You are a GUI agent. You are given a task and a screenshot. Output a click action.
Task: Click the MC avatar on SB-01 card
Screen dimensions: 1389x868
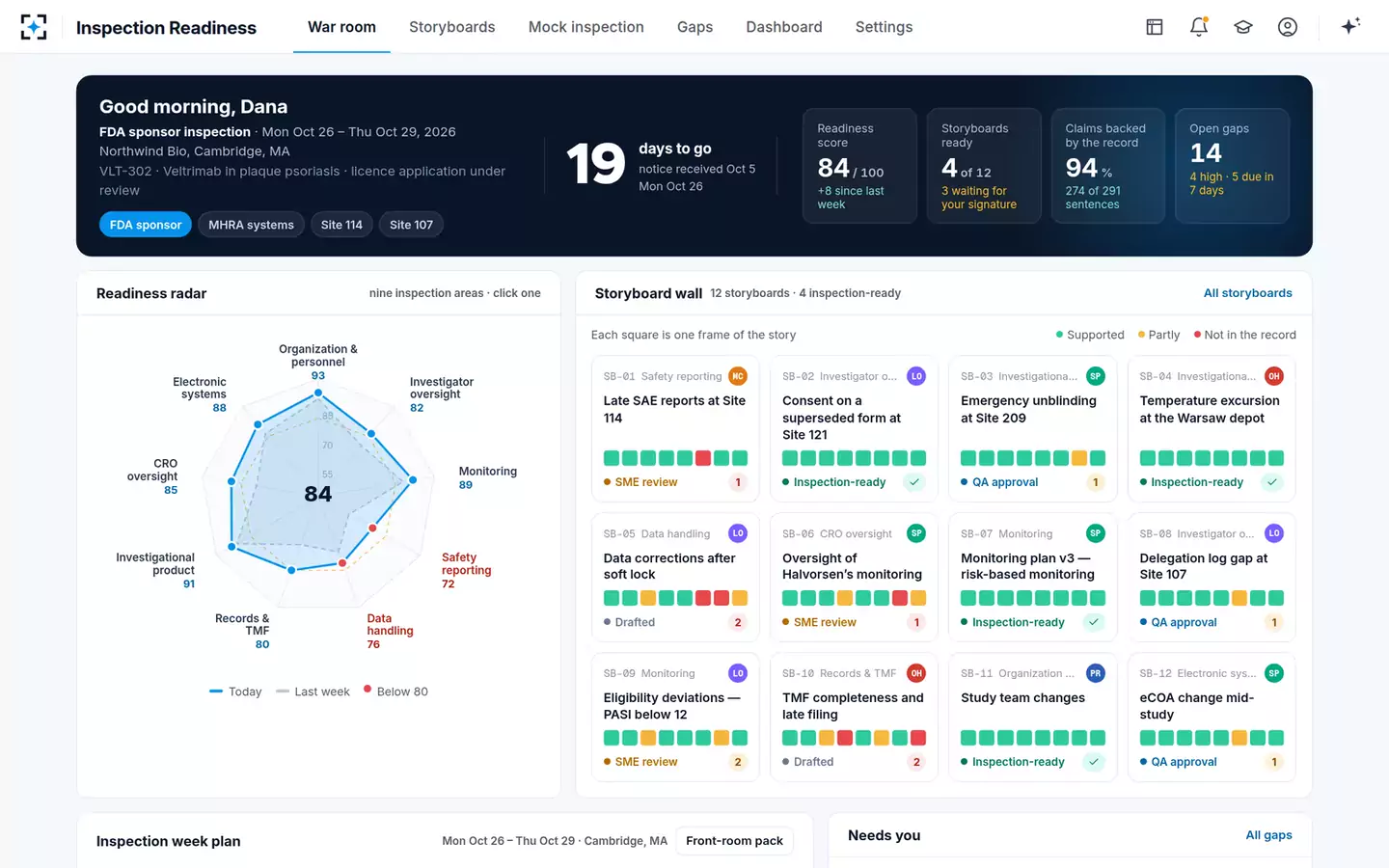738,376
